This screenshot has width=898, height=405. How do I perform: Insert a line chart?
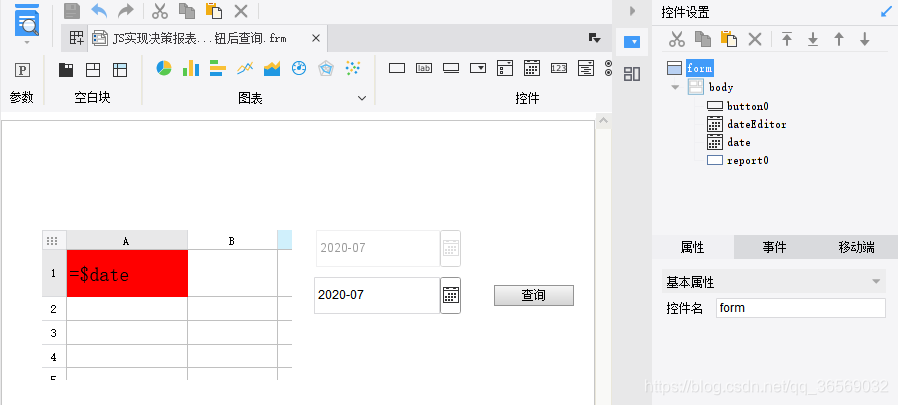click(x=245, y=68)
